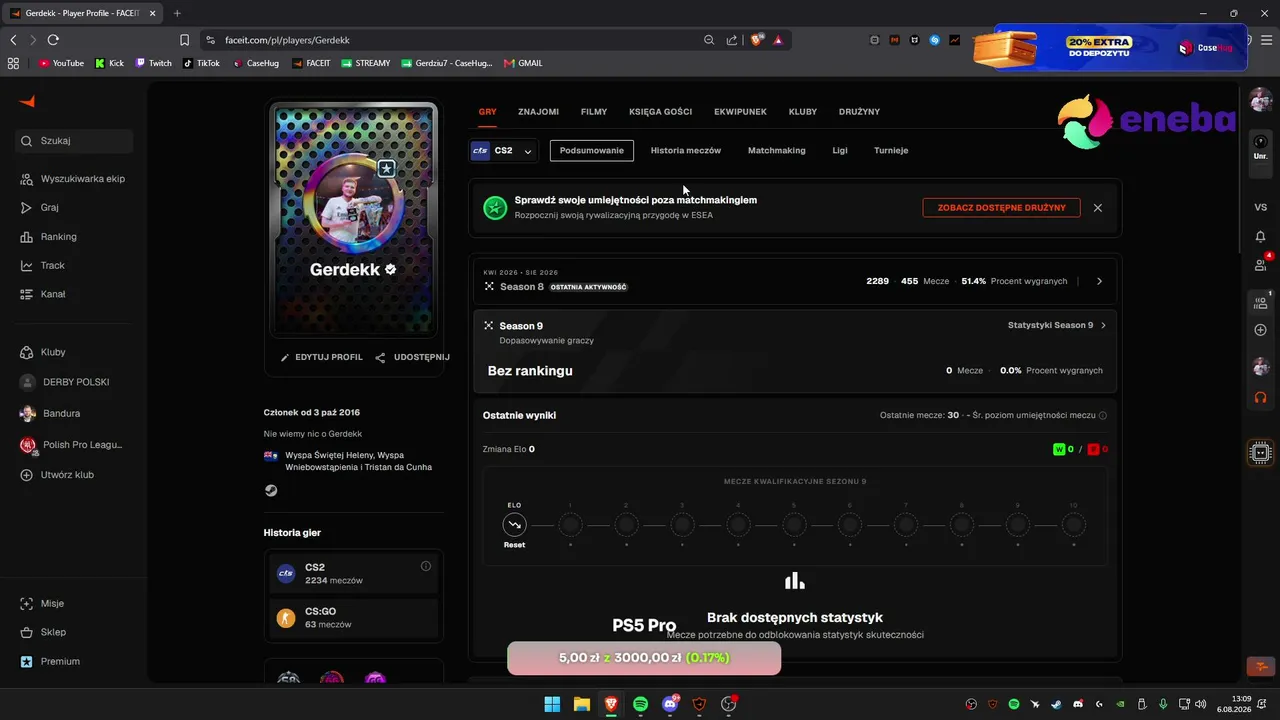
Task: Open the EKWIPUNEK tab
Action: coord(741,112)
